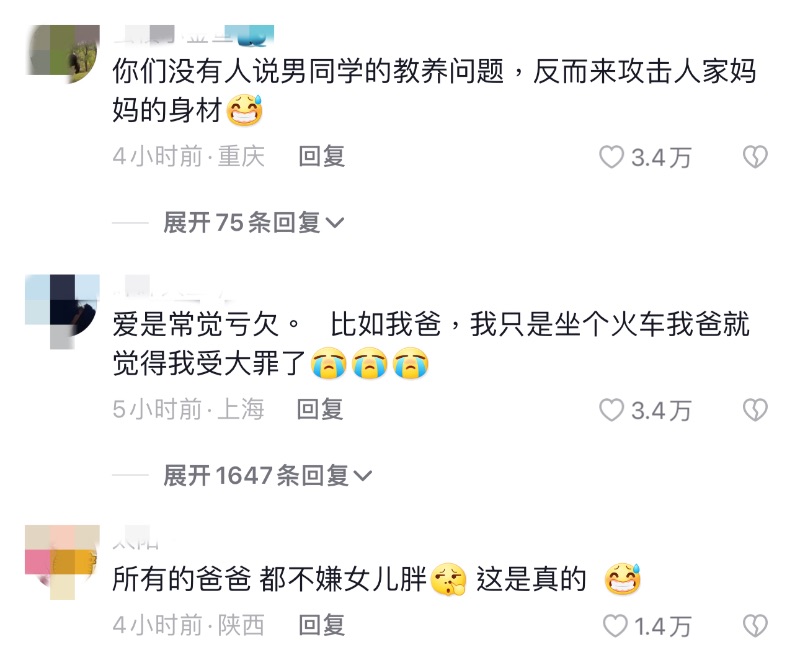Tap broken heart on Shanghai comment

[x=755, y=410]
